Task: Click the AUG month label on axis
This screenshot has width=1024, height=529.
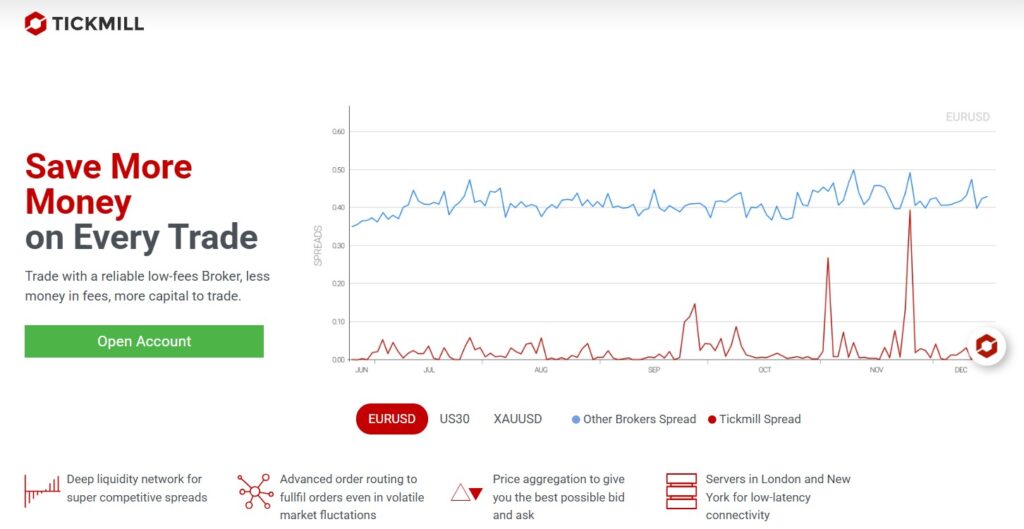Action: 541,370
